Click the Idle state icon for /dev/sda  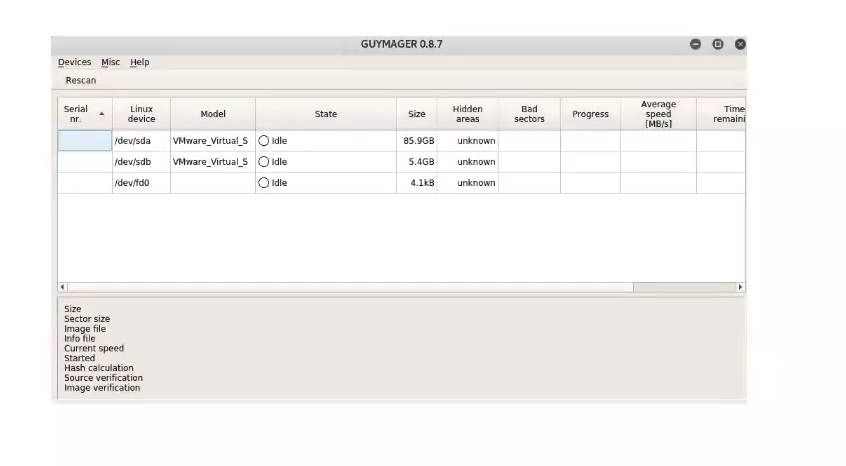coord(263,141)
